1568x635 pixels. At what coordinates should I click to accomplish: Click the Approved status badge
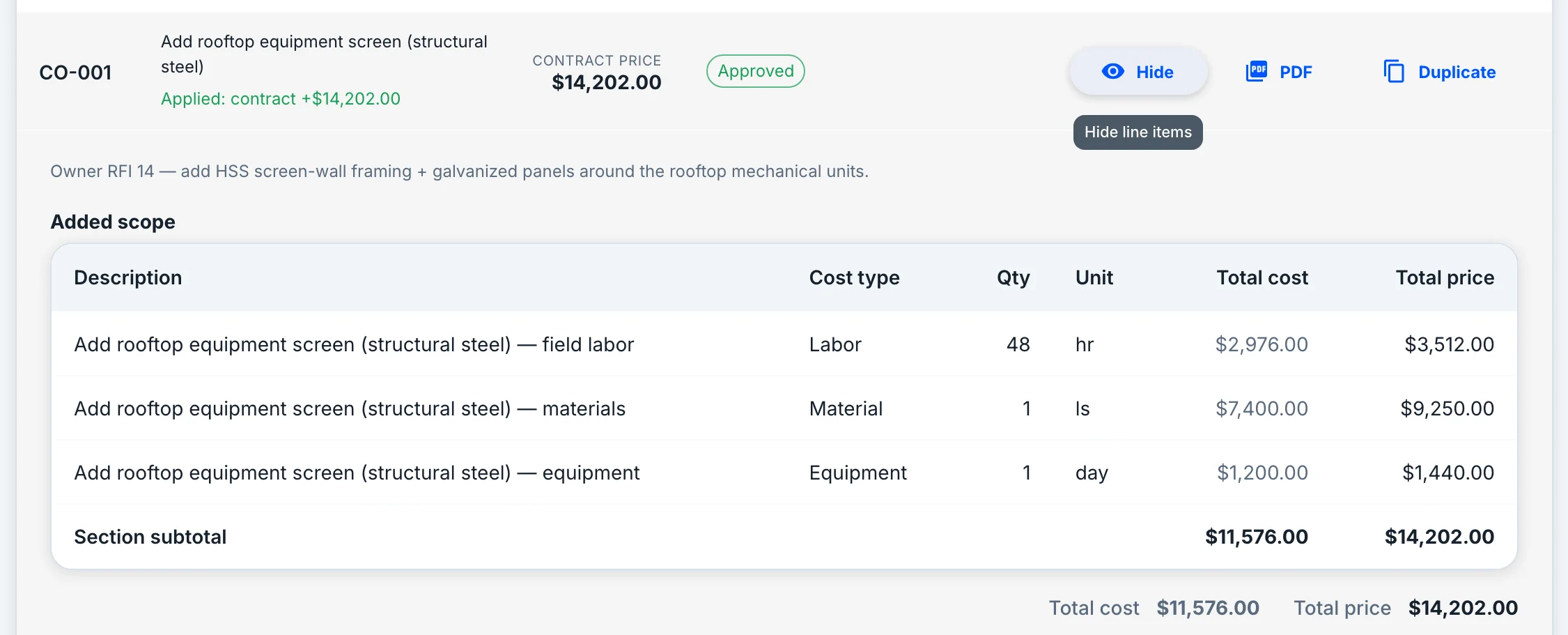point(755,71)
